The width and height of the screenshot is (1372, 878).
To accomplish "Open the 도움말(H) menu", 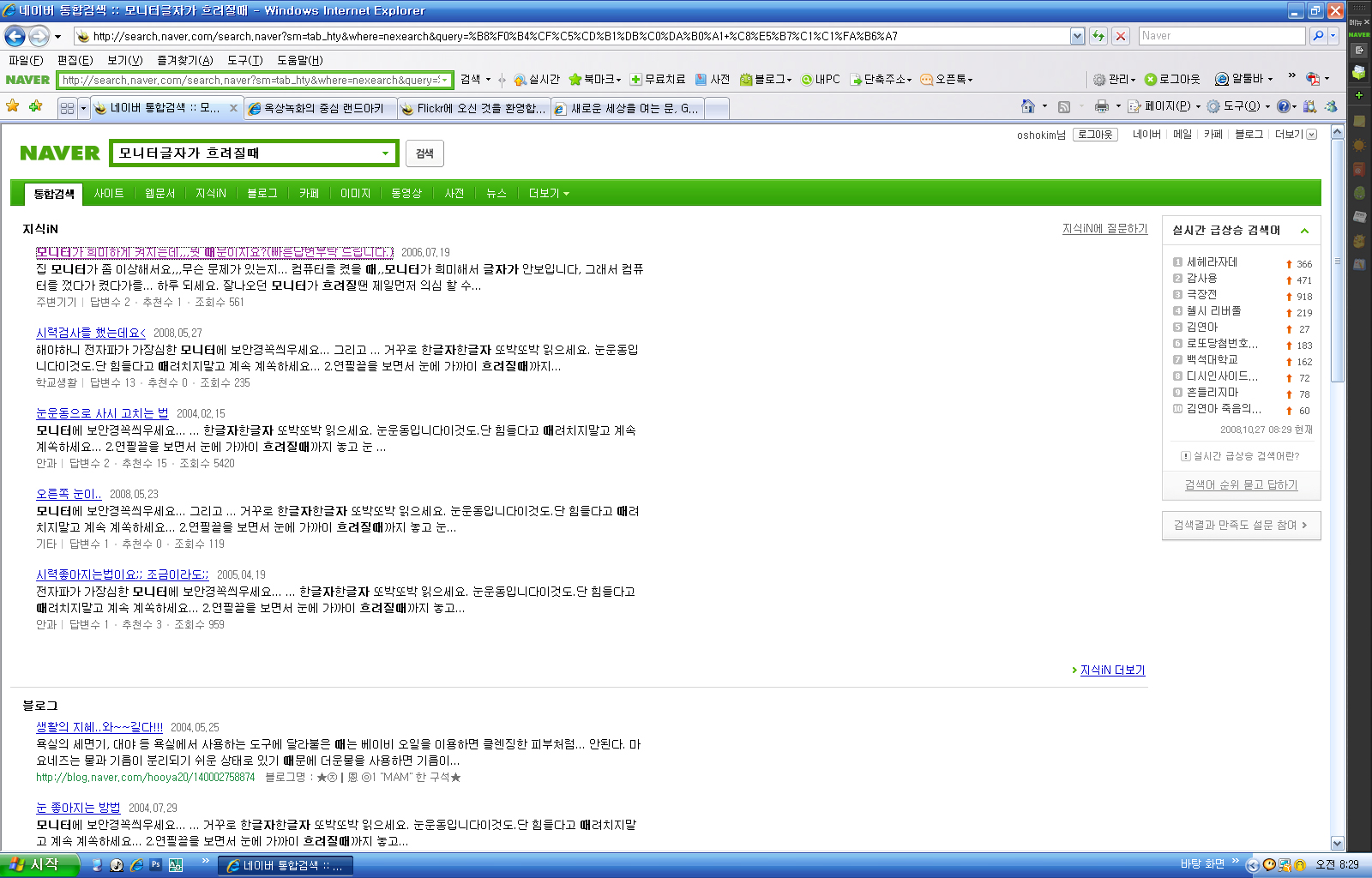I will pyautogui.click(x=299, y=60).
